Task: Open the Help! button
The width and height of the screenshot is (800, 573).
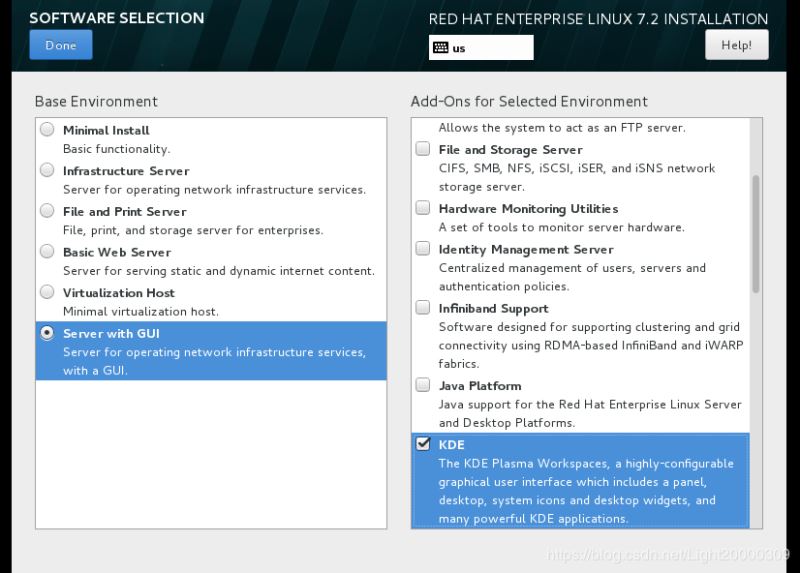Action: click(736, 45)
